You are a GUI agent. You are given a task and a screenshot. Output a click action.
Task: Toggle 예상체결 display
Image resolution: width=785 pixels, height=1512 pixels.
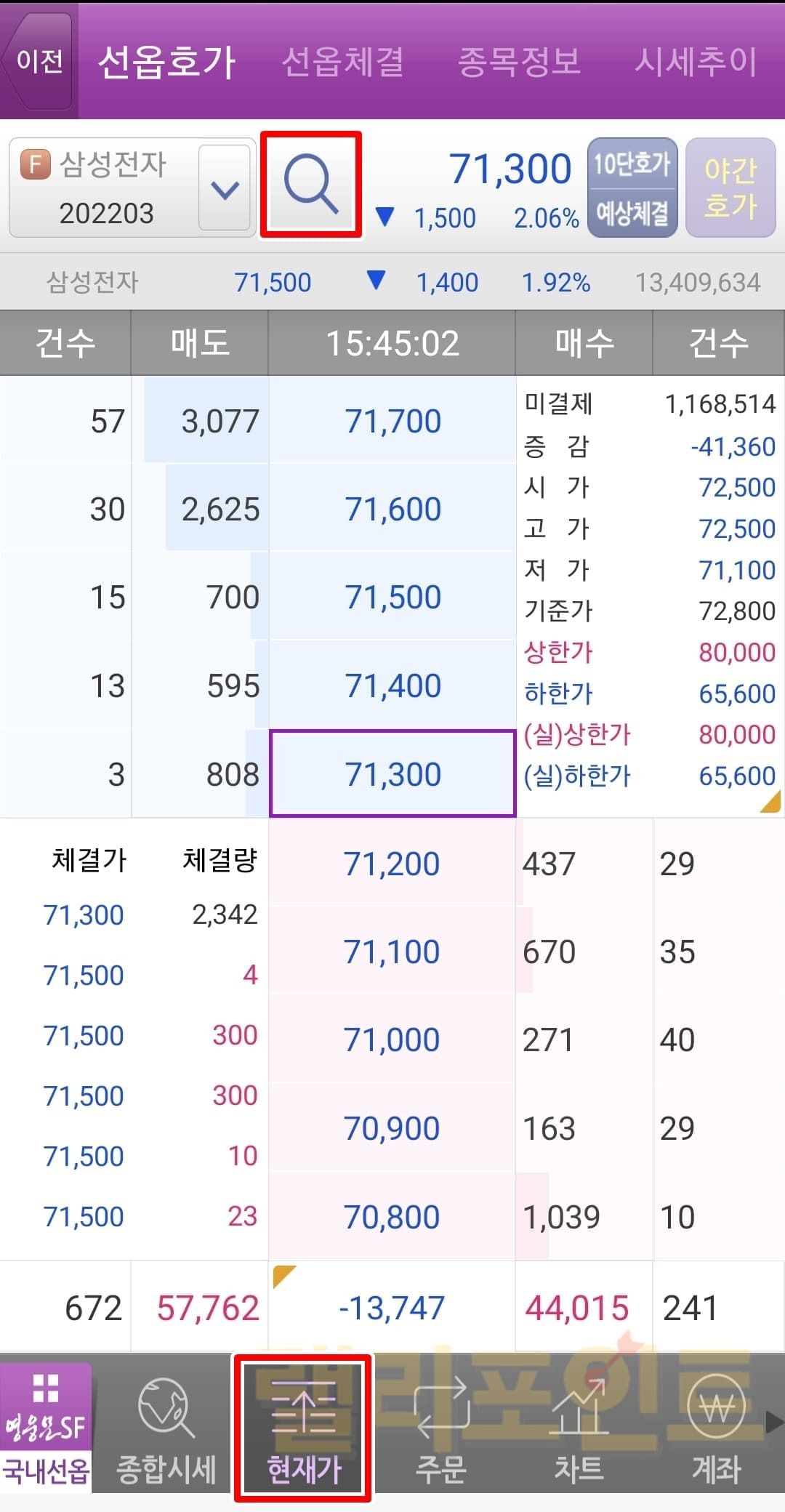click(x=632, y=213)
